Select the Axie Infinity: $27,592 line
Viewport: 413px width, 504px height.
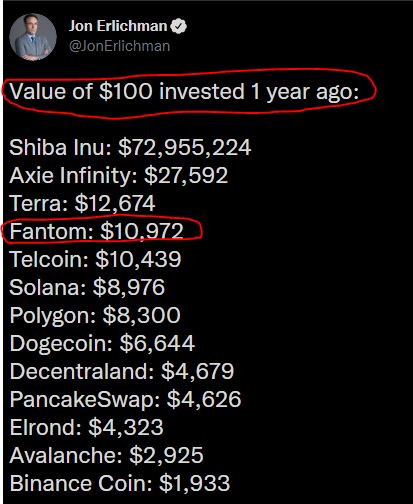pos(119,175)
